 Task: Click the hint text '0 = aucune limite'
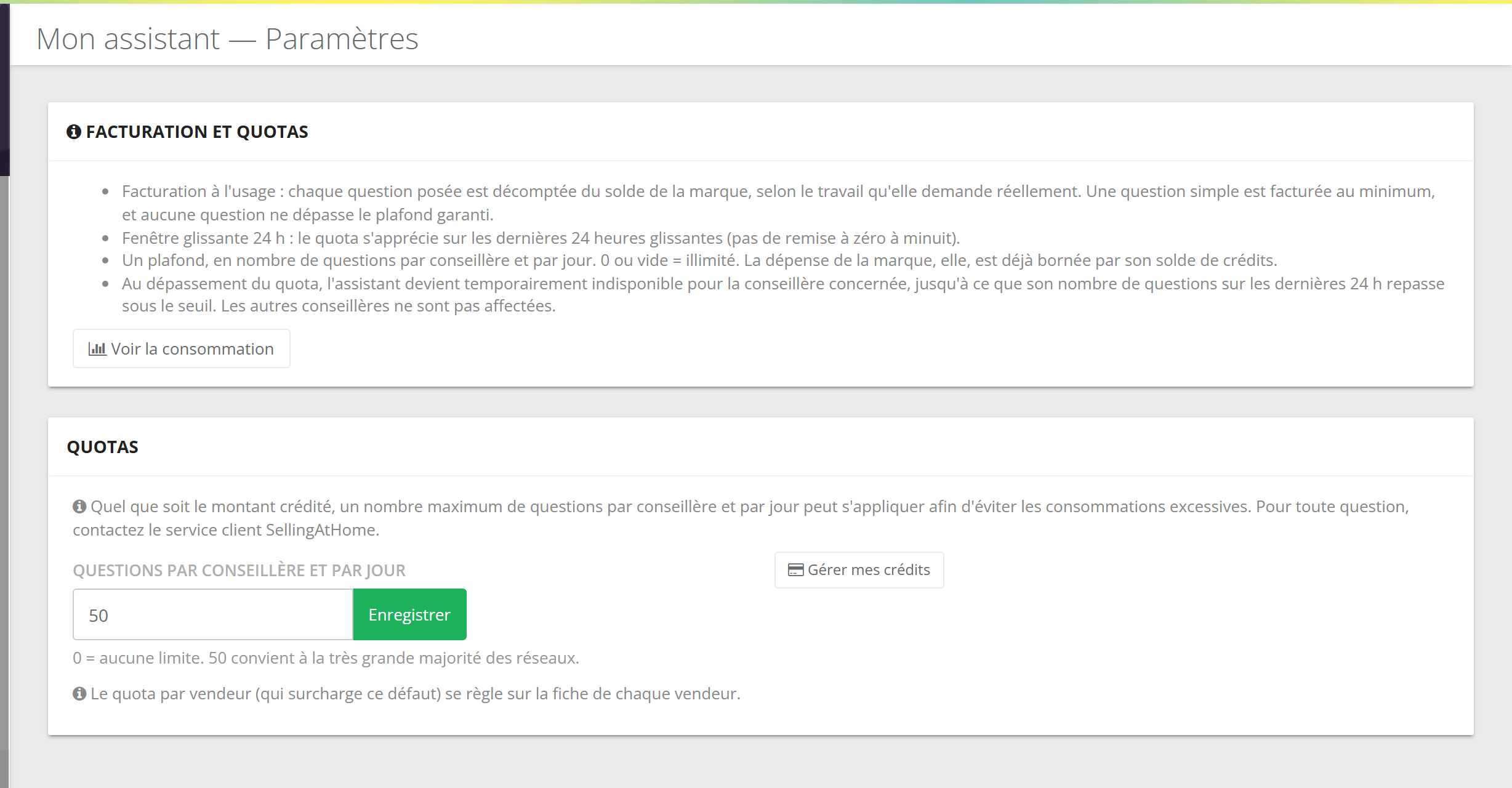(326, 658)
